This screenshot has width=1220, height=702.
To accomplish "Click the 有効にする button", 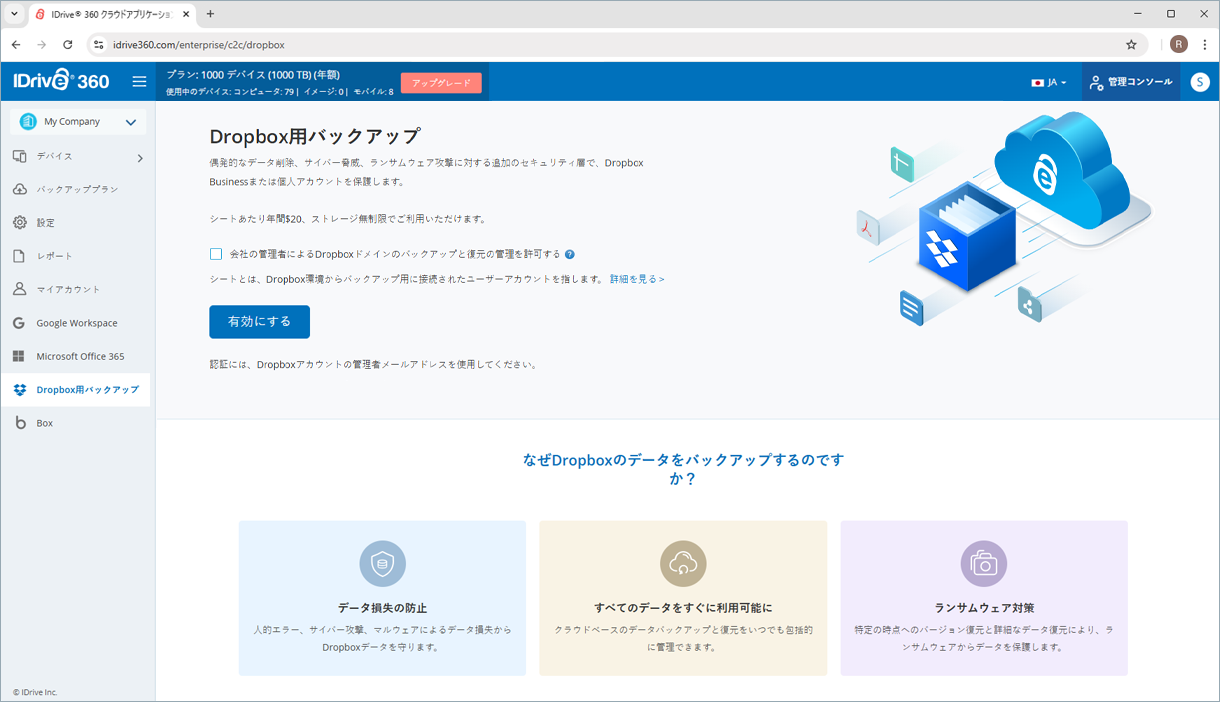I will (259, 321).
